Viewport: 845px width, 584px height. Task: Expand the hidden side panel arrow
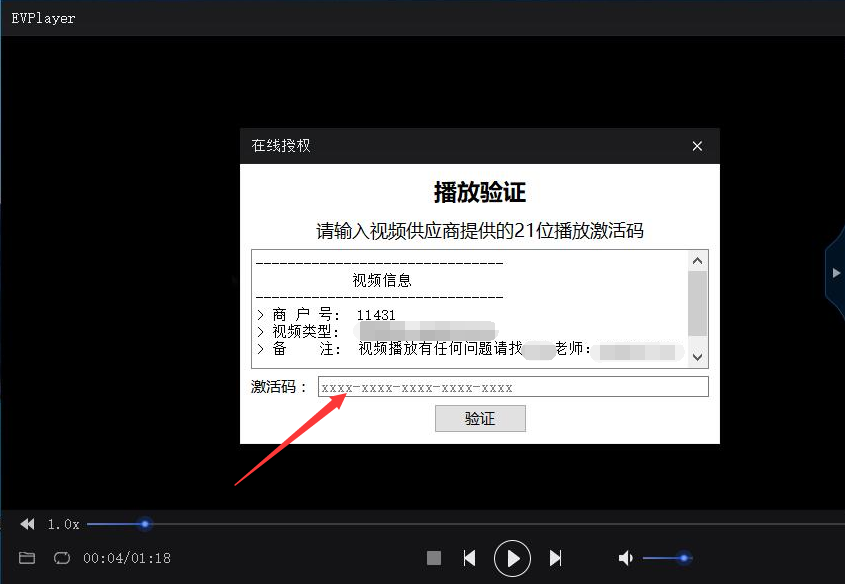pos(836,272)
